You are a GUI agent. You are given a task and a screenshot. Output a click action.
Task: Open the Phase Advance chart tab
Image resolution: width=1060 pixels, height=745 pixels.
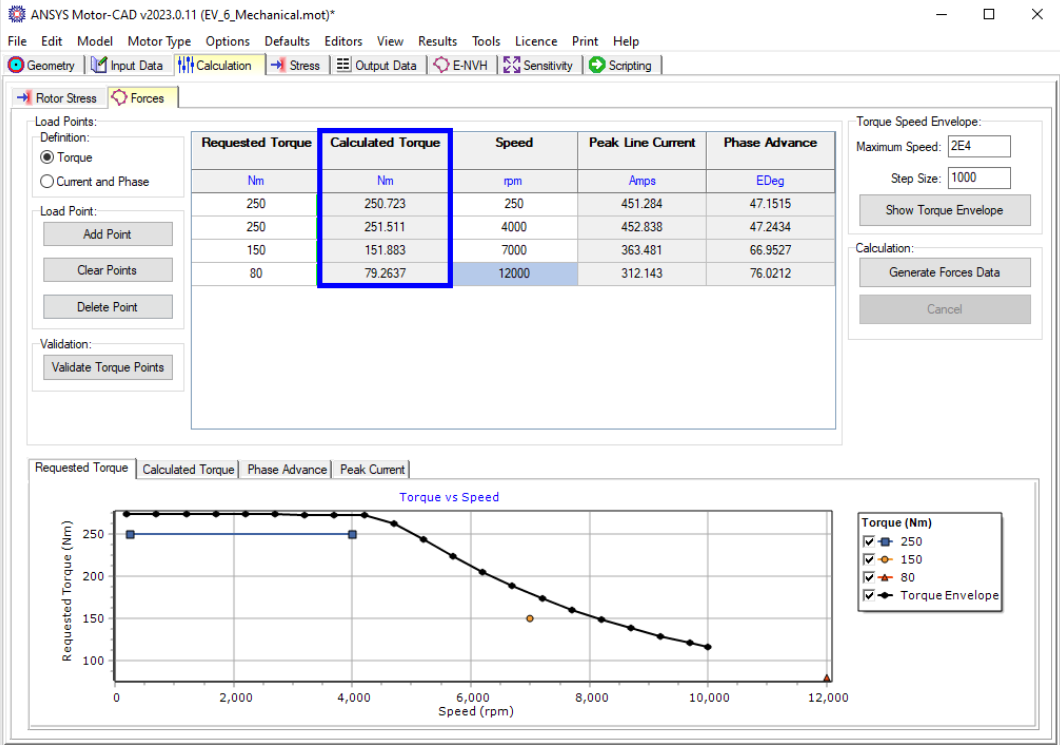[287, 469]
